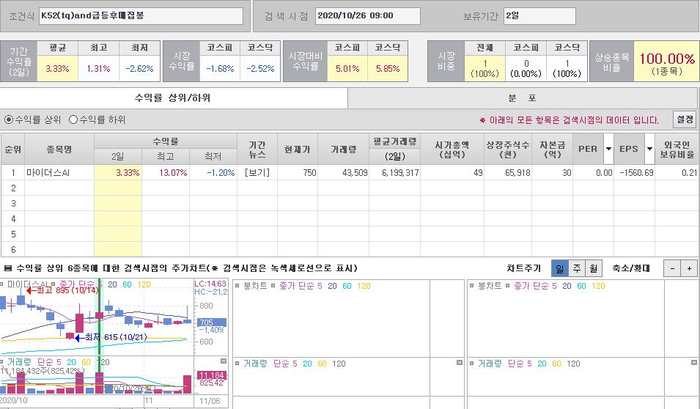Click the 상장주식수 (천) column header
The width and height of the screenshot is (700, 409).
coord(508,149)
